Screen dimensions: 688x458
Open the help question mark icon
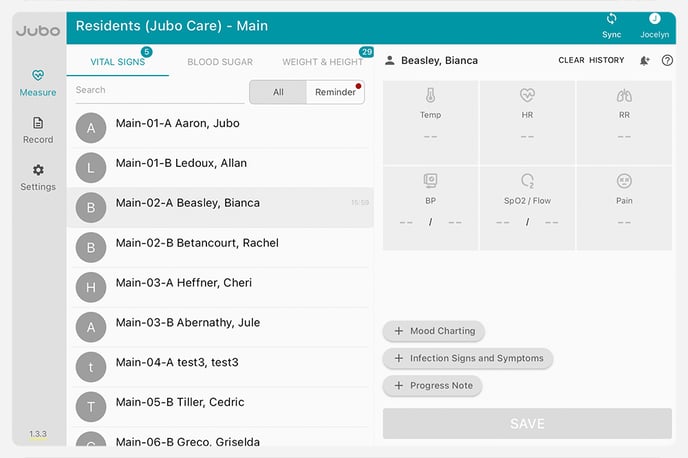coord(667,61)
